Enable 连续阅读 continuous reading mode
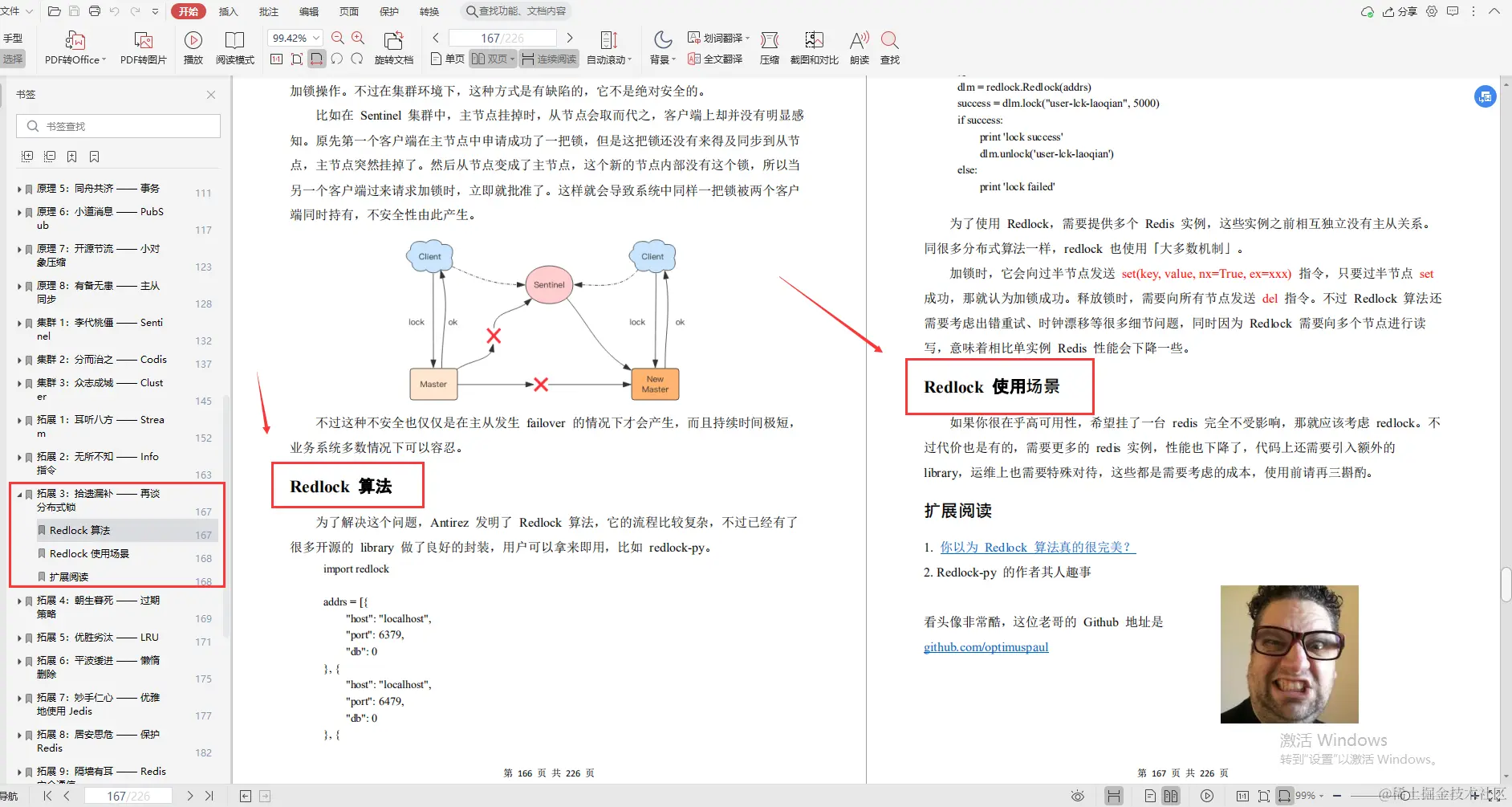This screenshot has height=807, width=1512. point(548,59)
